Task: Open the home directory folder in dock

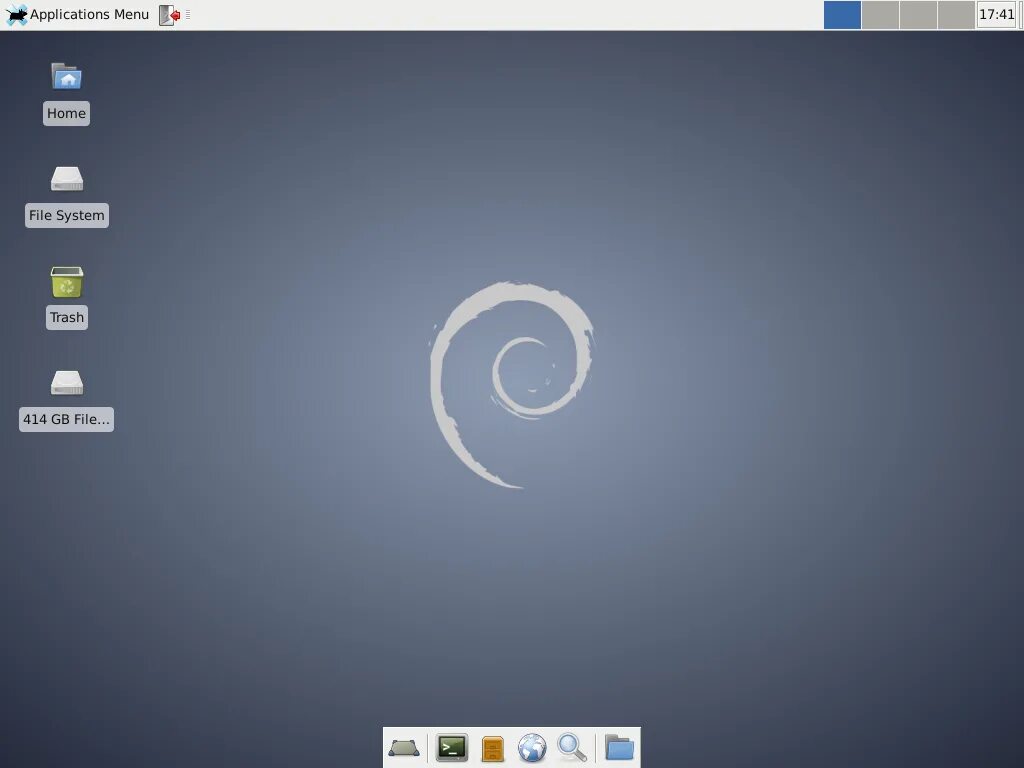Action: pyautogui.click(x=619, y=748)
